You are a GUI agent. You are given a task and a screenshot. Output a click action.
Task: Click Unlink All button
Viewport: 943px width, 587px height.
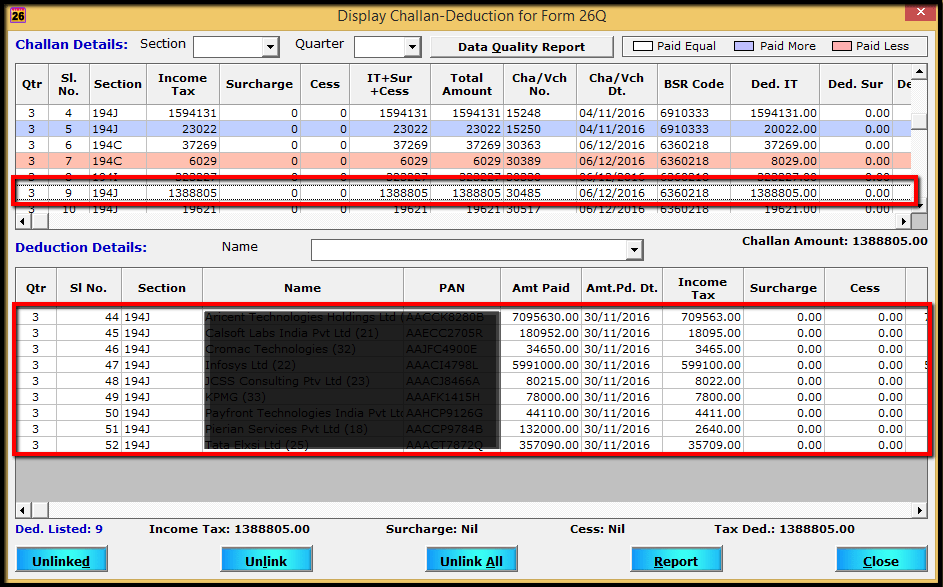click(472, 559)
